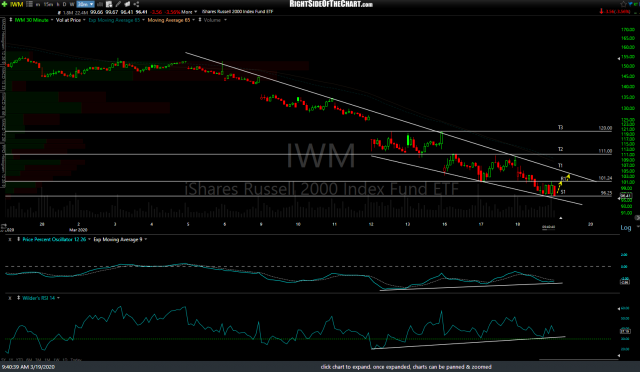Click the red -3.56 change value
Image resolution: width=640 pixels, height=372 pixels.
tap(156, 12)
